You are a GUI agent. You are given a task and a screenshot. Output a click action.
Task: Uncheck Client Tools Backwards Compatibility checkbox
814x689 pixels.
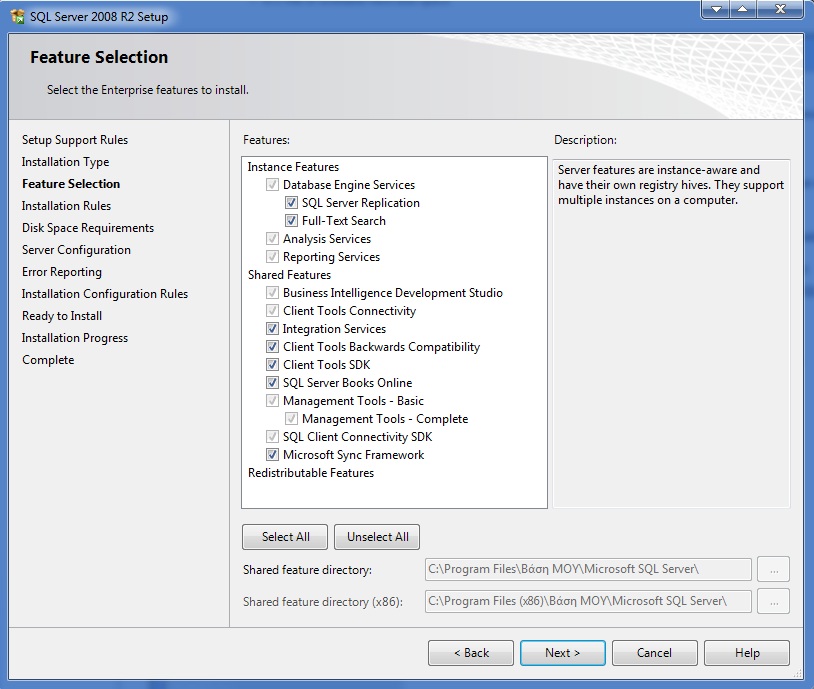[272, 347]
